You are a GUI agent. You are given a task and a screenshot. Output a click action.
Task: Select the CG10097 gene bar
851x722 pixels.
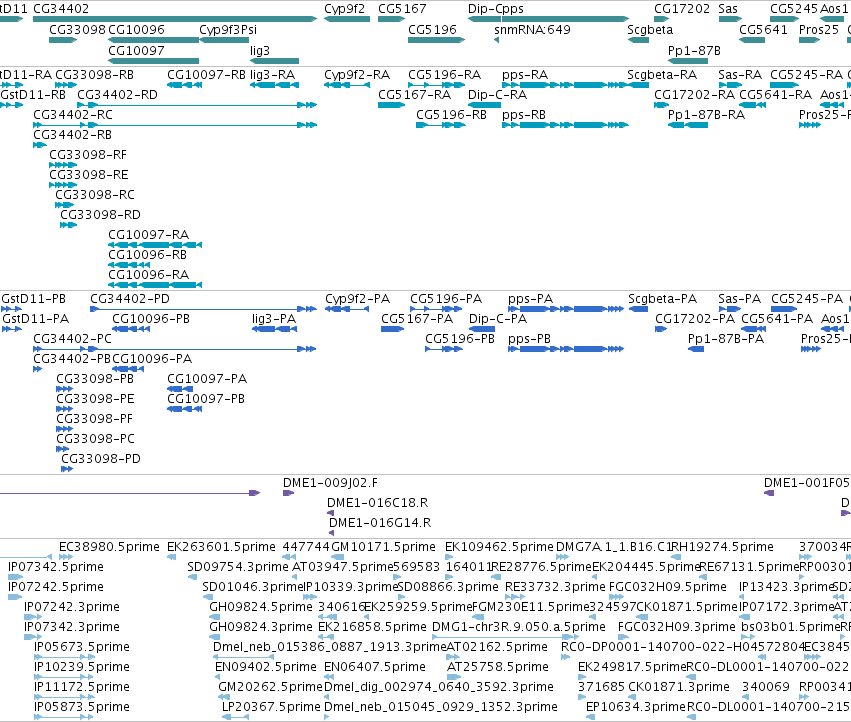coord(154,61)
